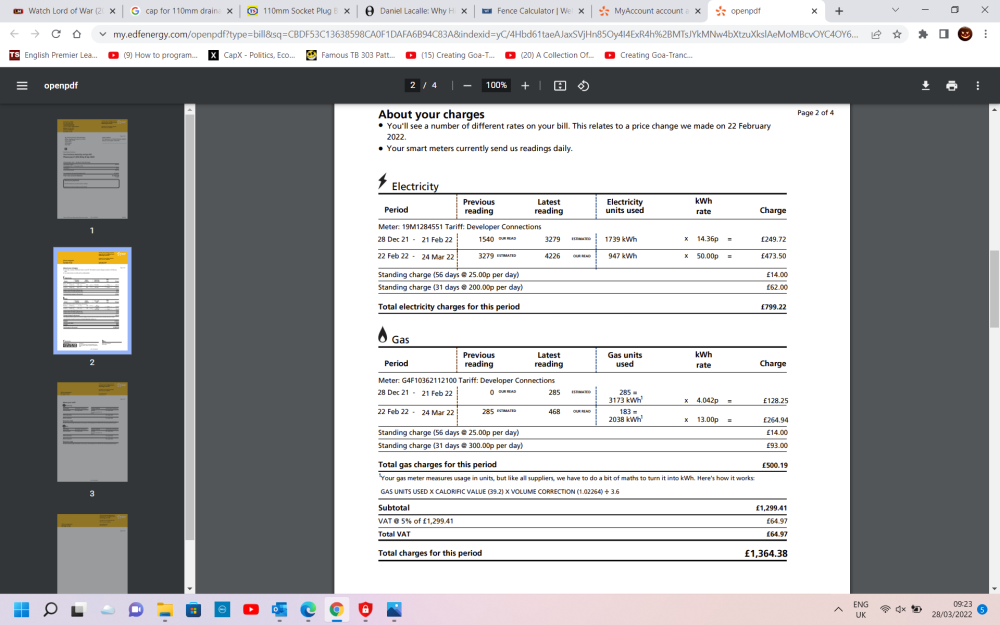The width and height of the screenshot is (1000, 625).
Task: Switch to 'Fence Calculator' tab
Action: tap(533, 11)
